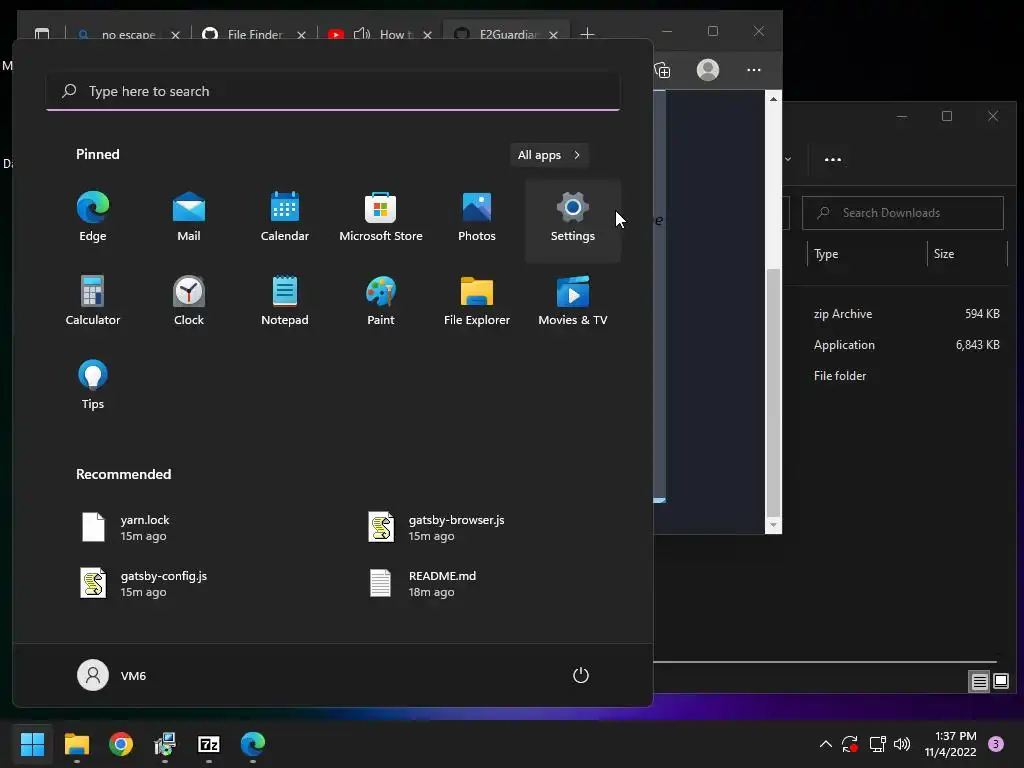This screenshot has width=1024, height=768.
Task: Open the clock and date flyout
Action: [x=950, y=744]
